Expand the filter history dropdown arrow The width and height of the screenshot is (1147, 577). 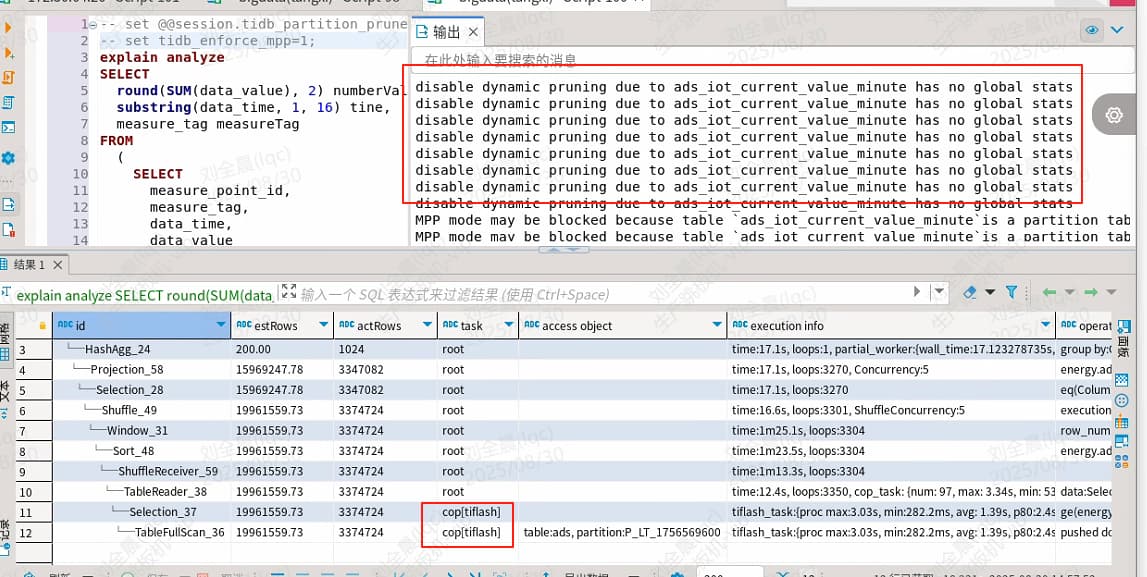pyautogui.click(x=939, y=292)
